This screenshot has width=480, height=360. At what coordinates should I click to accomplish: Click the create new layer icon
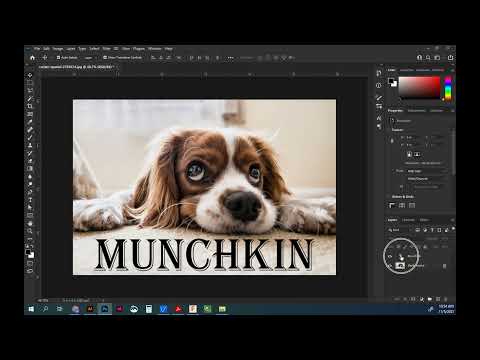click(438, 299)
